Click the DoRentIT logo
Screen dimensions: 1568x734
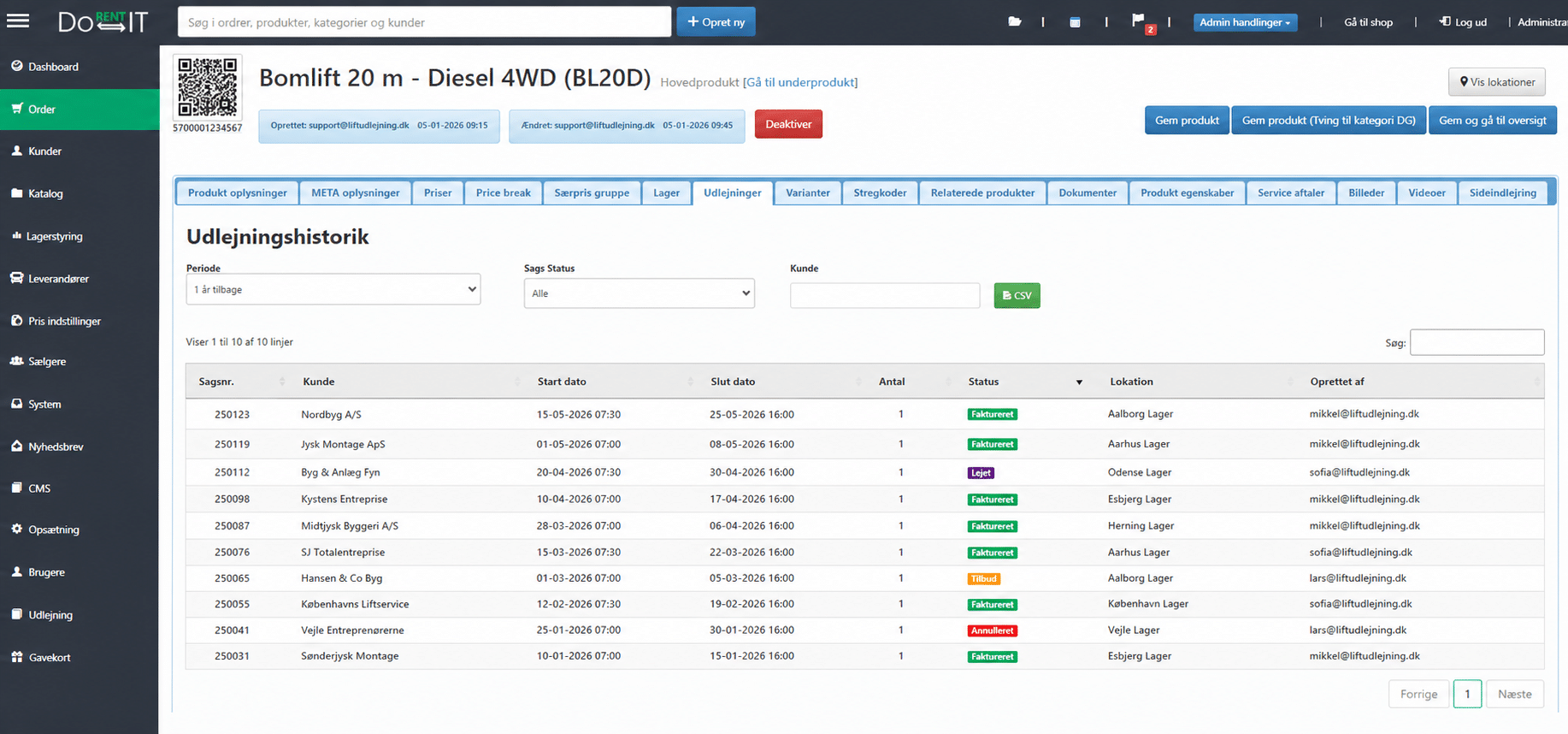click(103, 22)
